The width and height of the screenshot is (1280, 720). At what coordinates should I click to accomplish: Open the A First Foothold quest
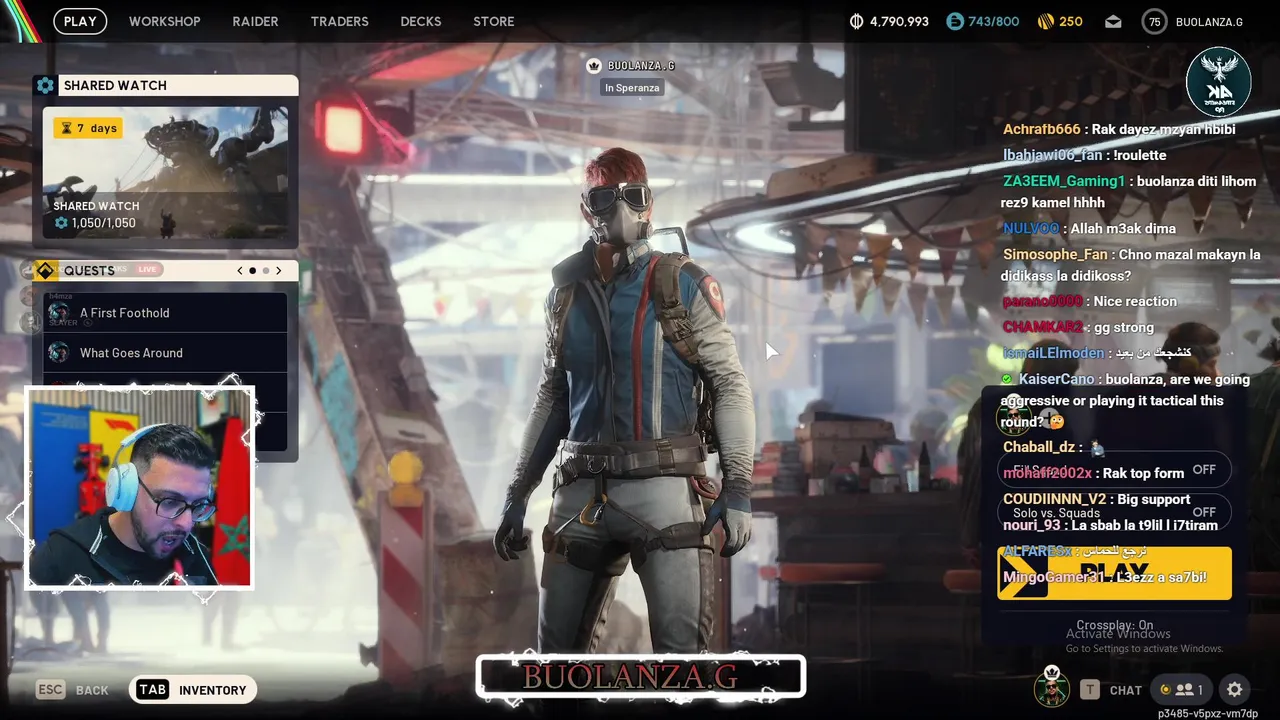pyautogui.click(x=165, y=313)
